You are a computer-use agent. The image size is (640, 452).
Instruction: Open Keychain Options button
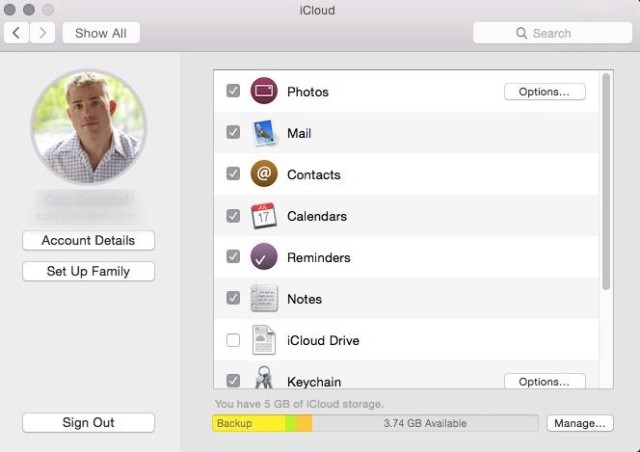tap(544, 381)
